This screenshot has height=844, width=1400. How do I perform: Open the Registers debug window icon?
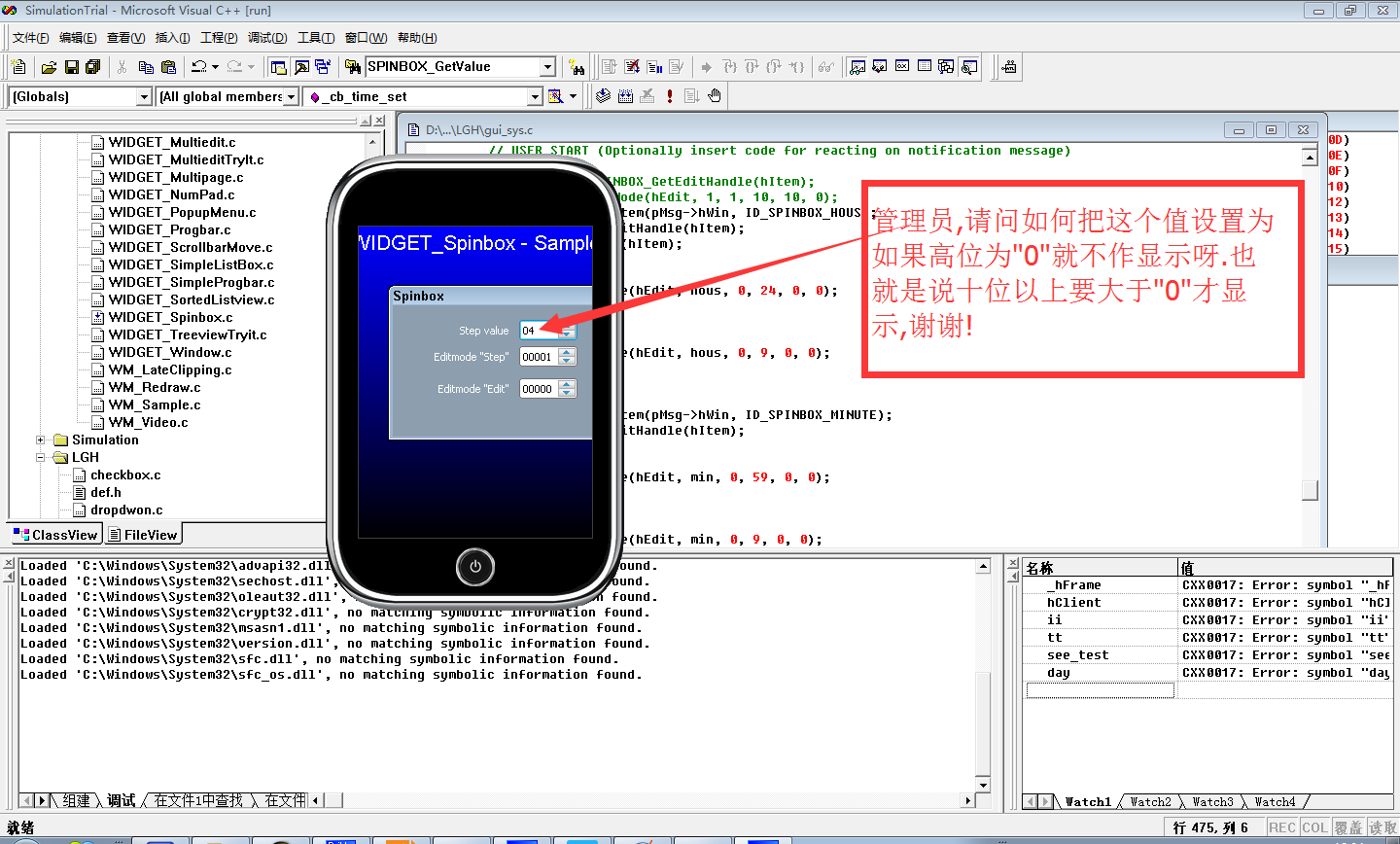pos(901,66)
